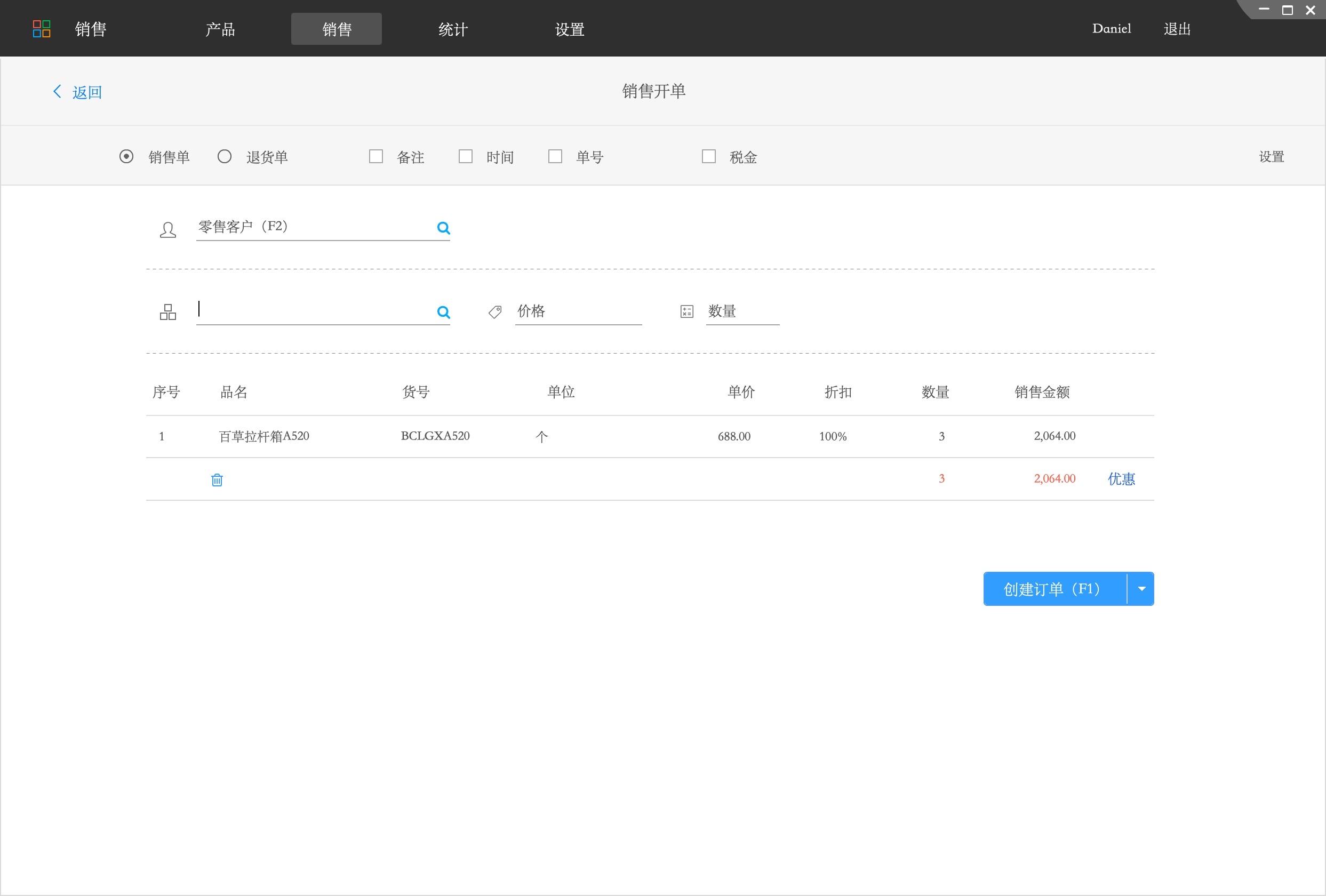This screenshot has width=1326, height=896.
Task: Click the 销售开单 page title
Action: (654, 91)
